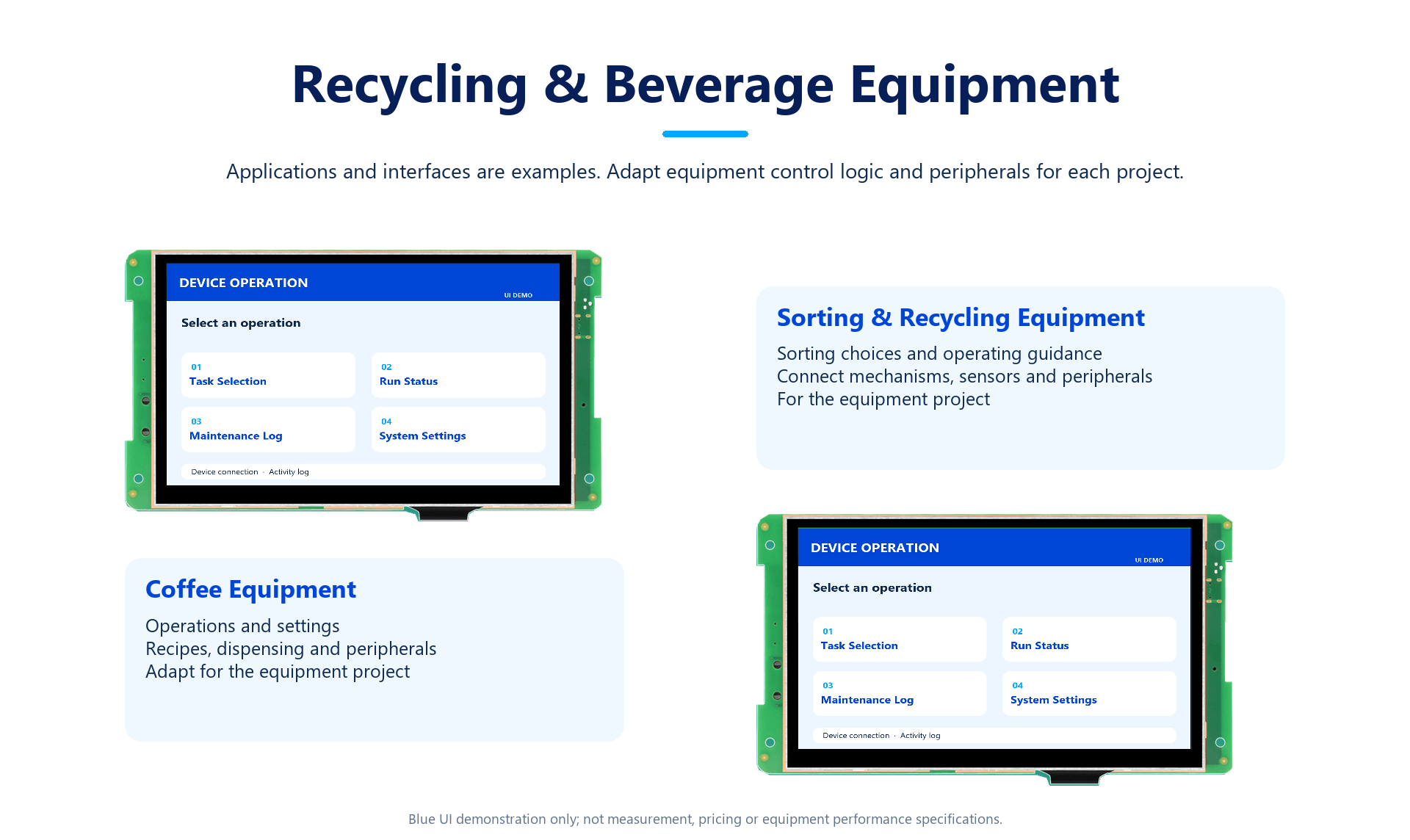
Task: Click Select an operation on the upper-left display
Action: [241, 323]
